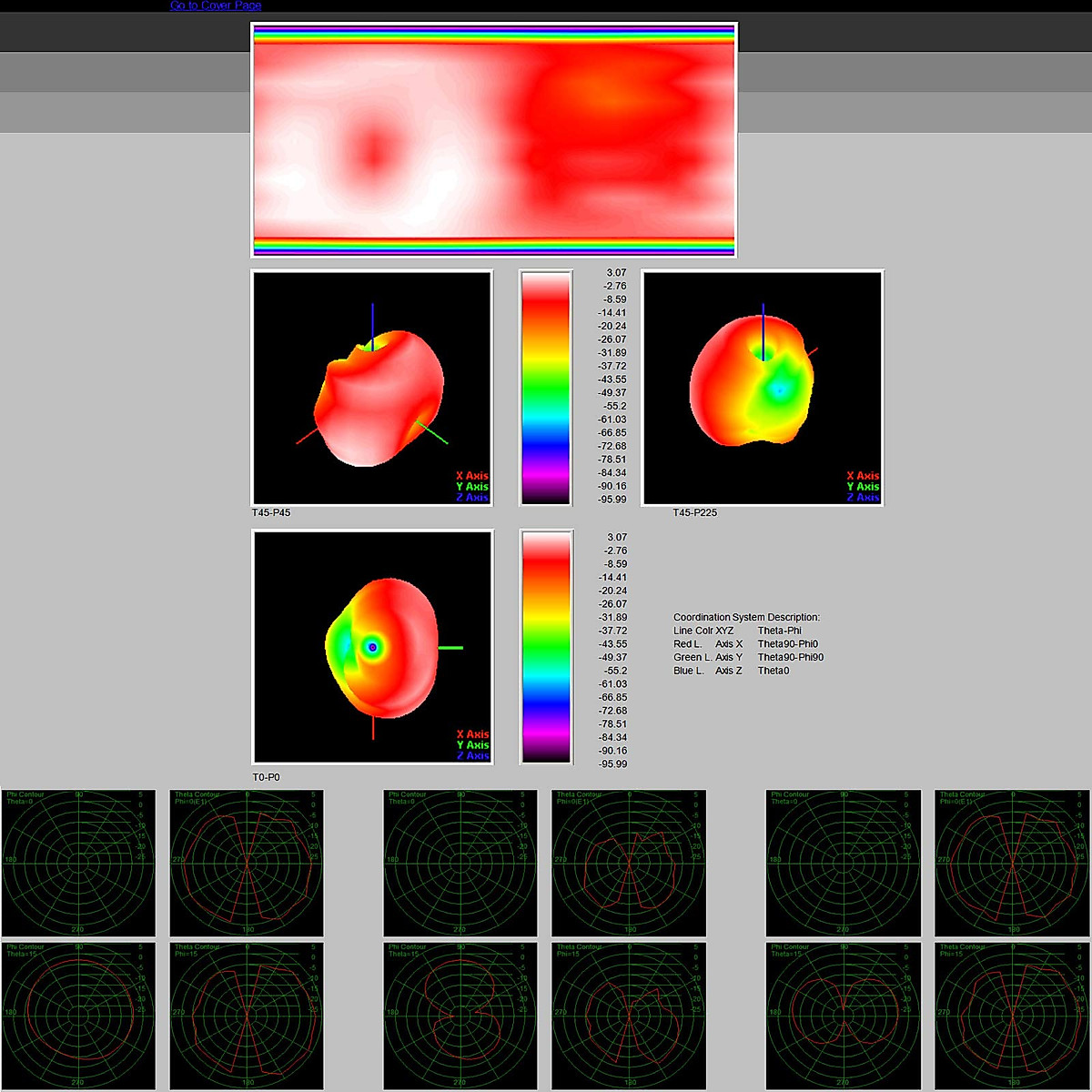Click the color scale bar beside T45-P45
1092x1092 pixels.
[x=545, y=388]
